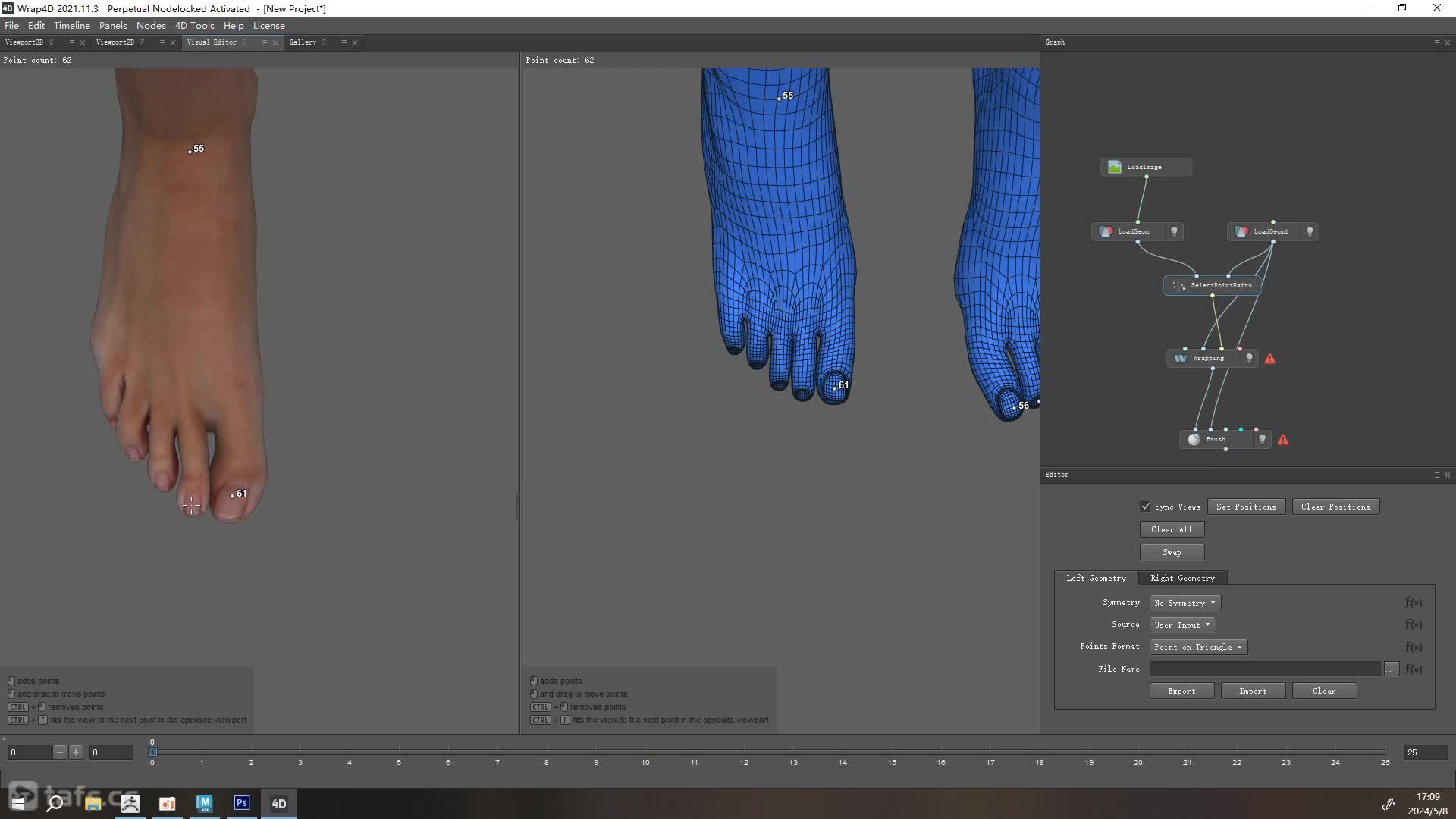Select the Wrapping node W icon
Screen dimensions: 1456x819
pyautogui.click(x=1180, y=358)
